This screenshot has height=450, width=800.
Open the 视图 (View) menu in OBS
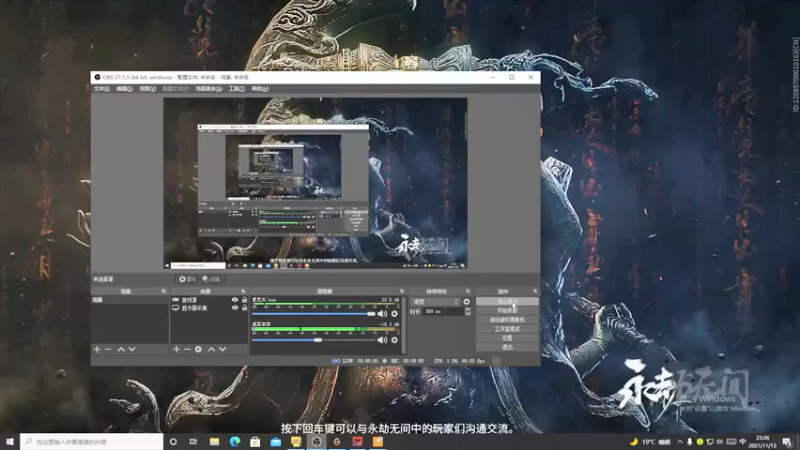(147, 89)
